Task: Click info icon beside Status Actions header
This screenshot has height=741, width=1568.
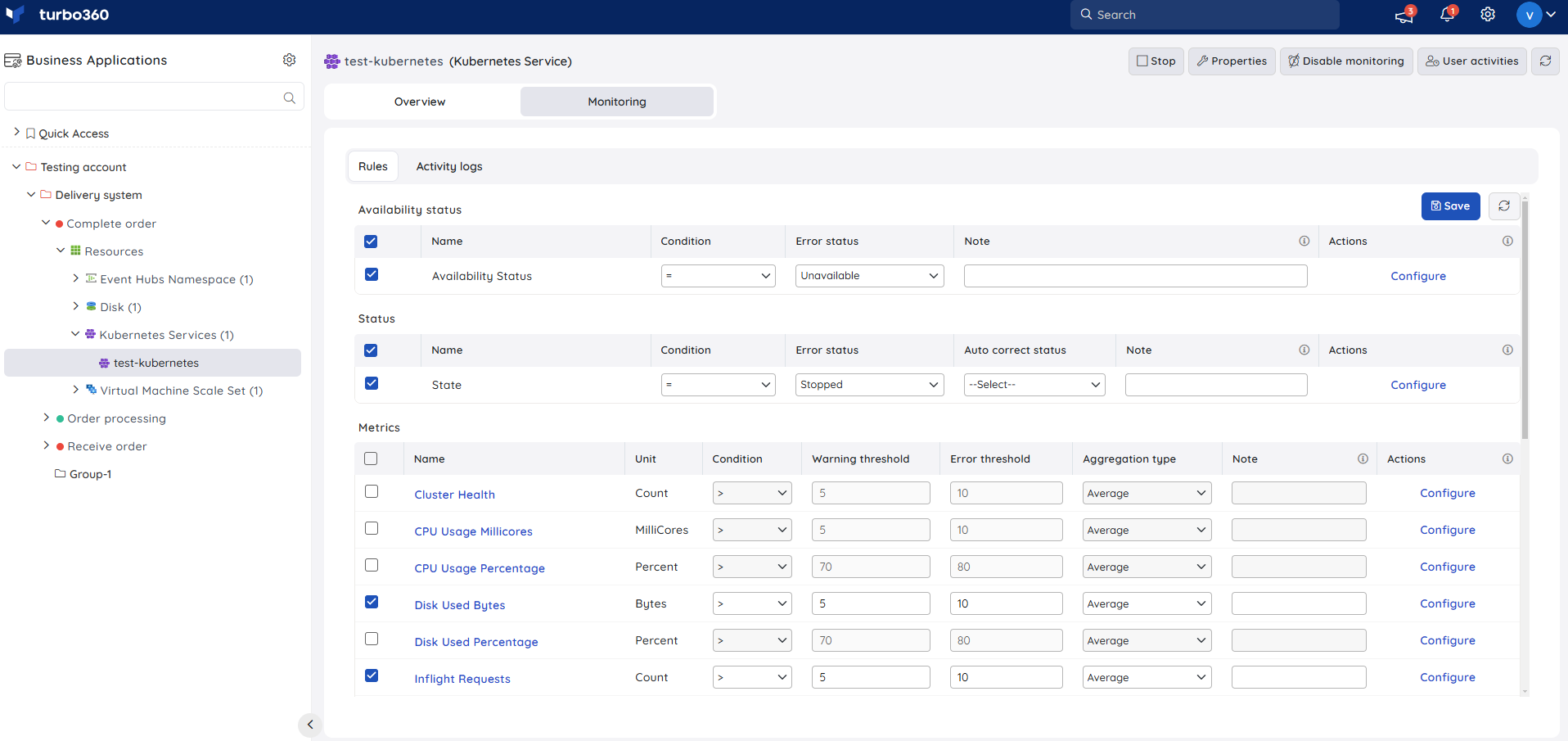Action: pyautogui.click(x=1507, y=350)
